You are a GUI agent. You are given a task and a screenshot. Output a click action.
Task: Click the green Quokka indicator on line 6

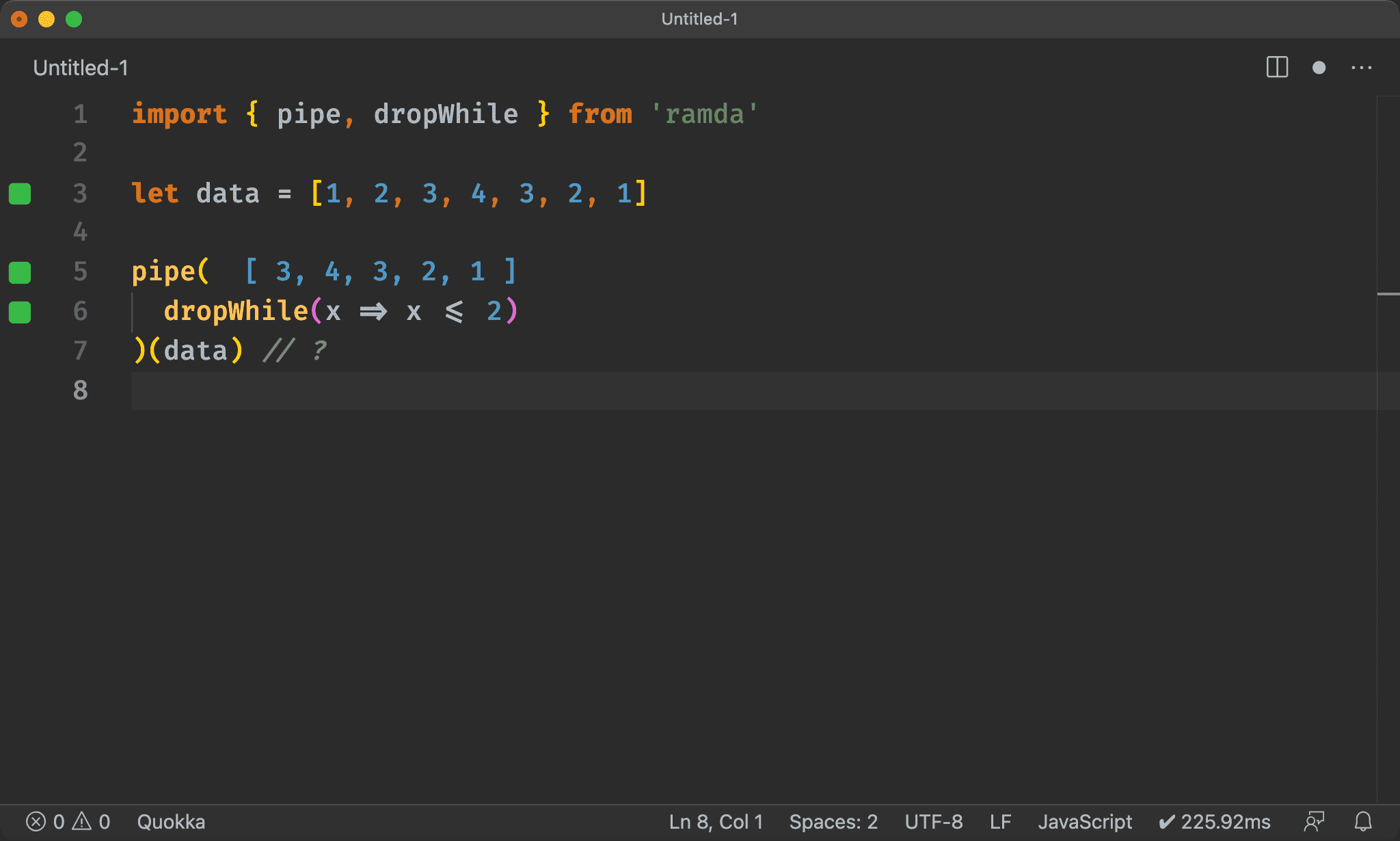point(20,312)
